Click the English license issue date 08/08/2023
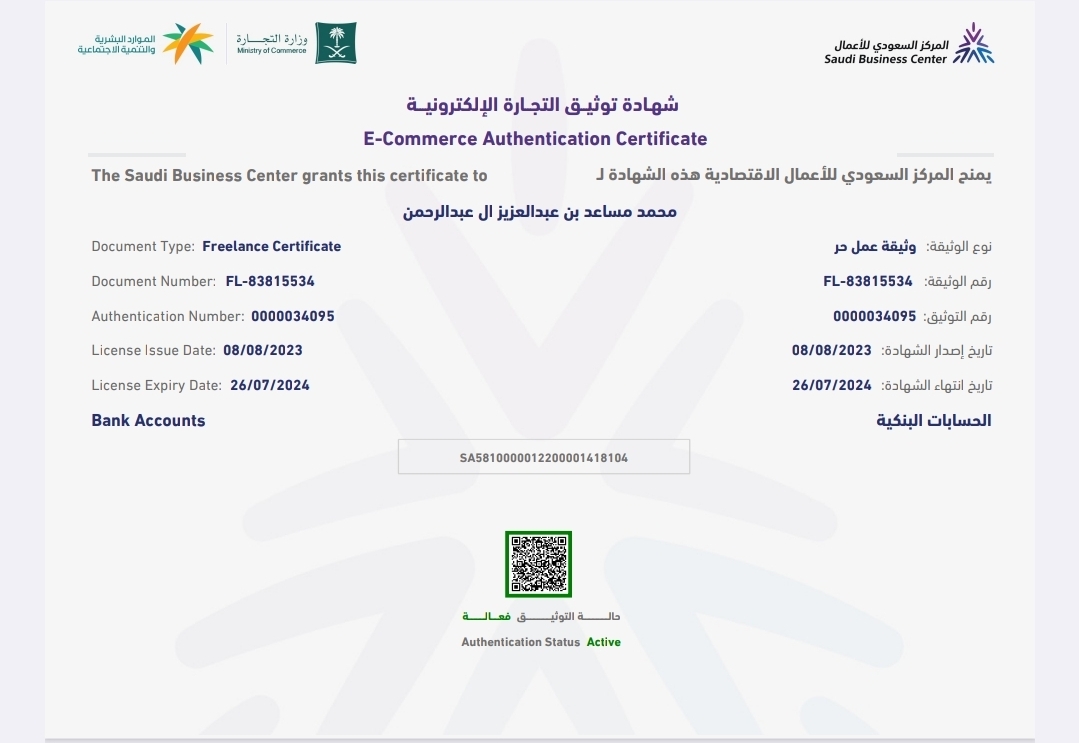Viewport: 1079px width, 743px height. [263, 350]
